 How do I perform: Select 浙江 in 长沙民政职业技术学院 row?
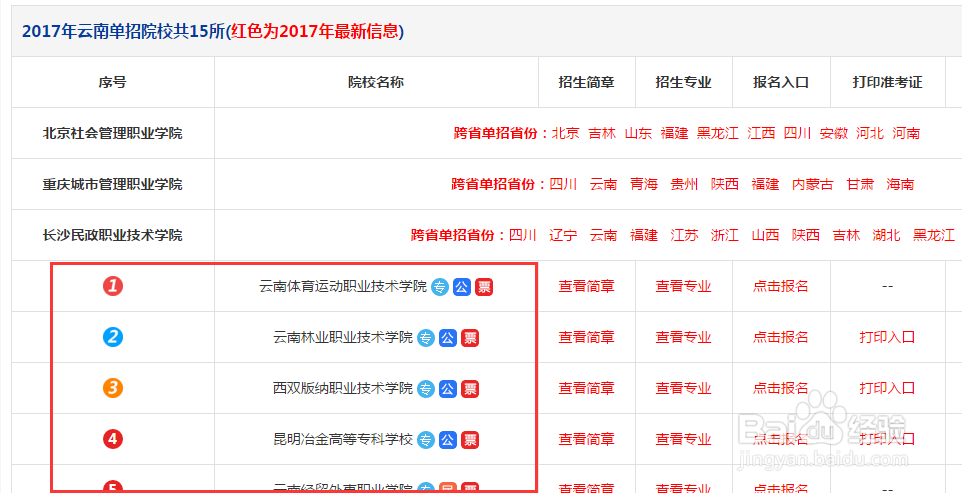point(725,235)
